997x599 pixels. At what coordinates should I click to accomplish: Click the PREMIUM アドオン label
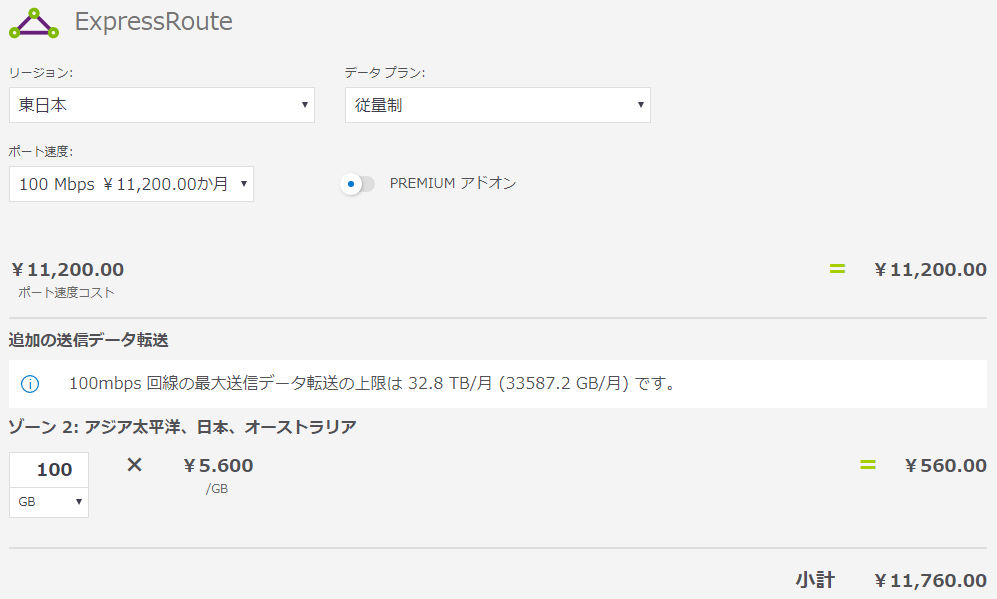(453, 184)
